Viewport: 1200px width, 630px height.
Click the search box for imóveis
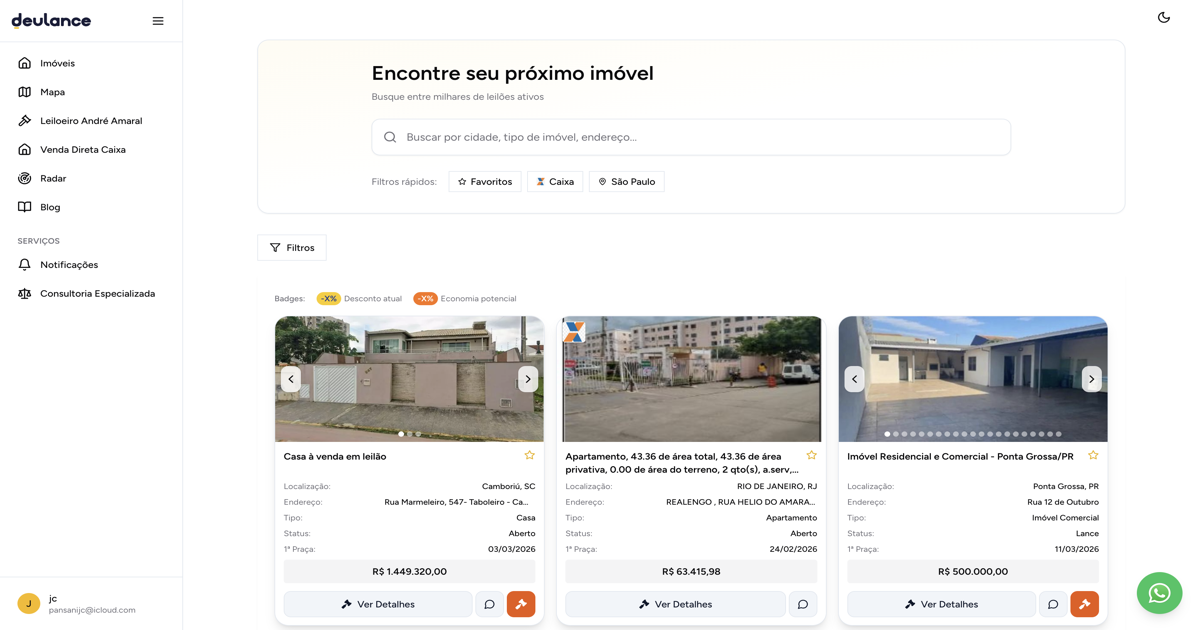[x=691, y=137]
